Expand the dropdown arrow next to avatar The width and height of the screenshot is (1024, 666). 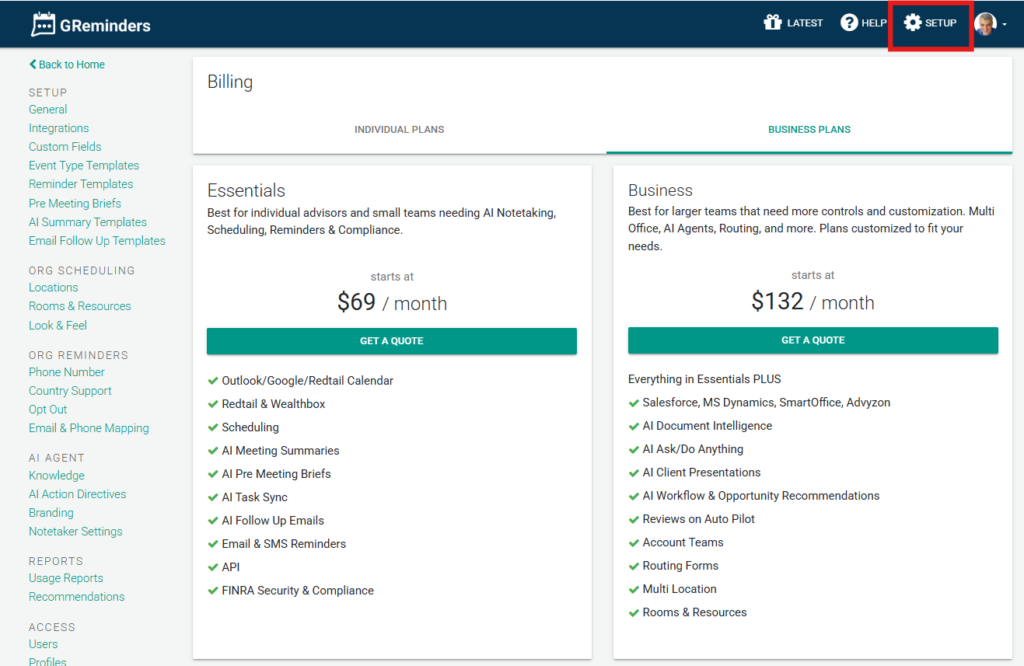[x=1004, y=25]
